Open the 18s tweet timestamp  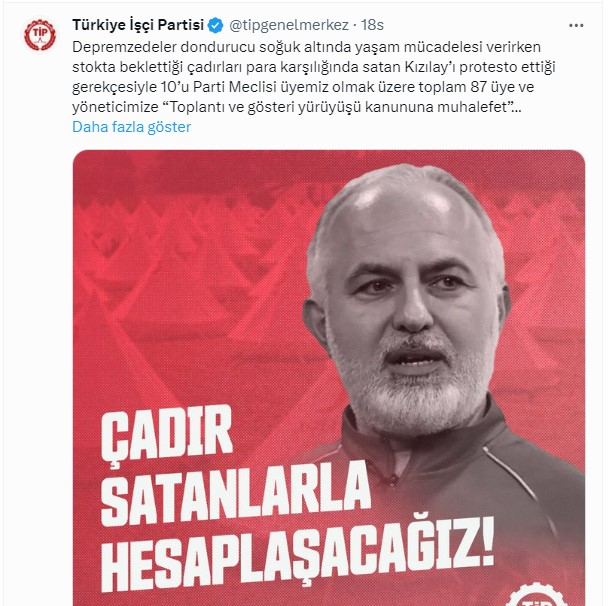point(372,25)
